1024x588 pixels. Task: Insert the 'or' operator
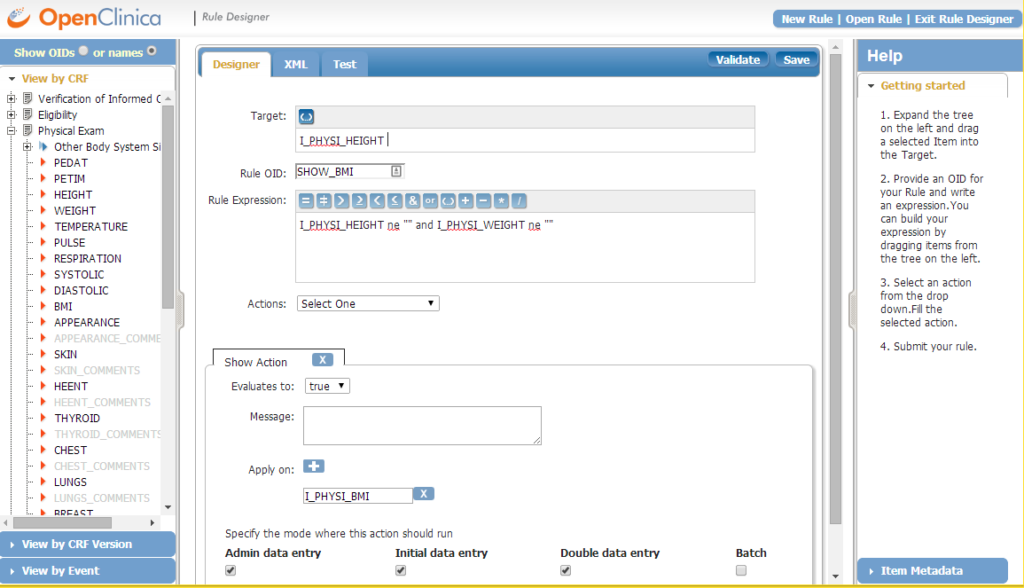[x=430, y=200]
